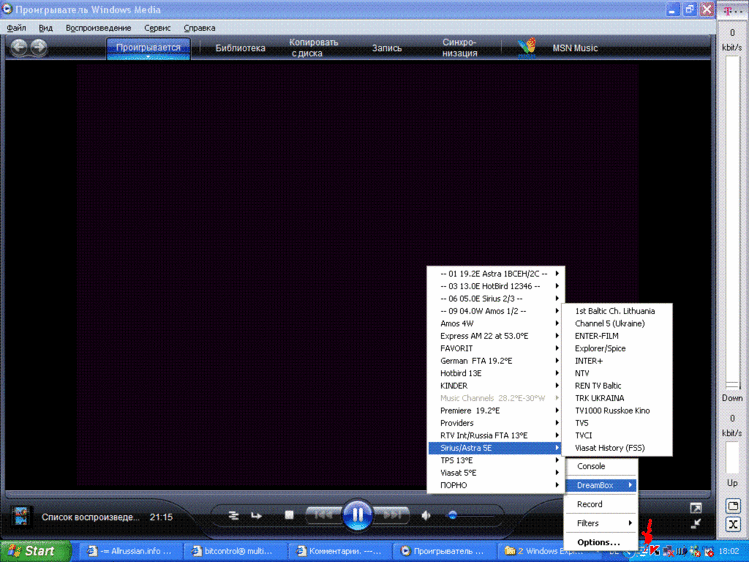Switch to full screen view icon
Viewport: 749px width, 562px height.
(x=696, y=508)
